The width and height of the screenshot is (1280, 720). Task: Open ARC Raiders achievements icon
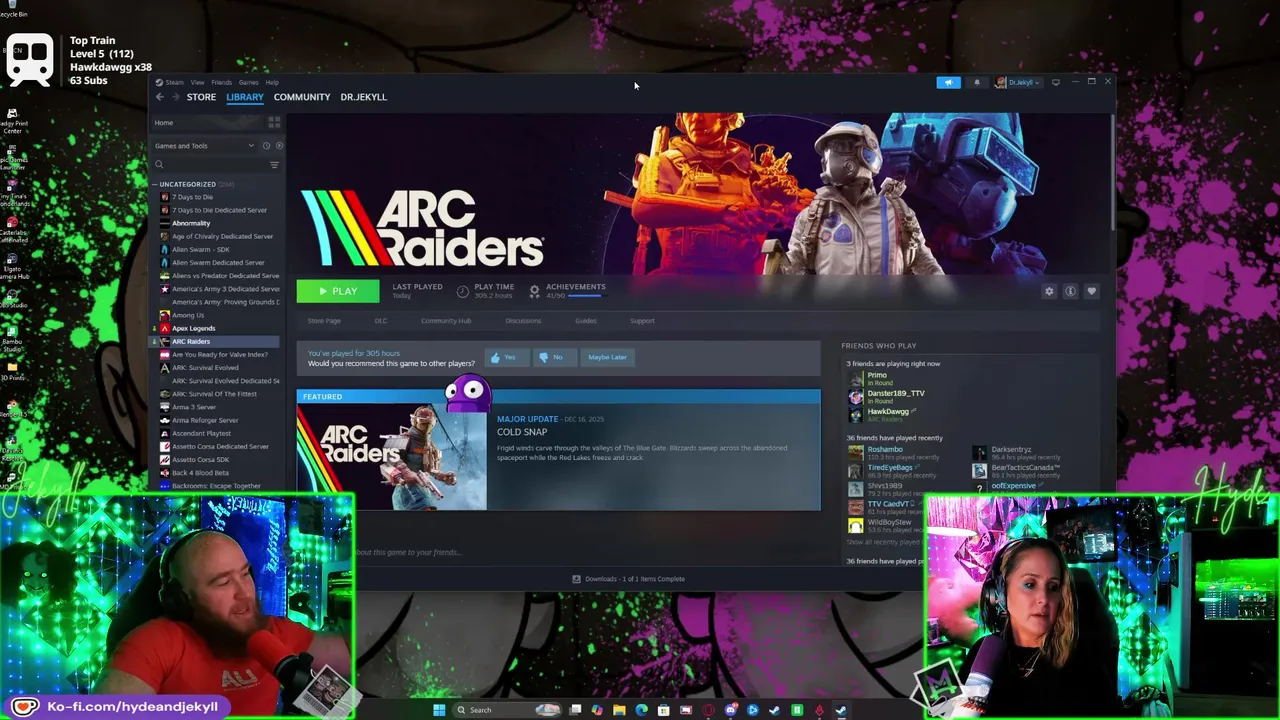click(x=534, y=291)
